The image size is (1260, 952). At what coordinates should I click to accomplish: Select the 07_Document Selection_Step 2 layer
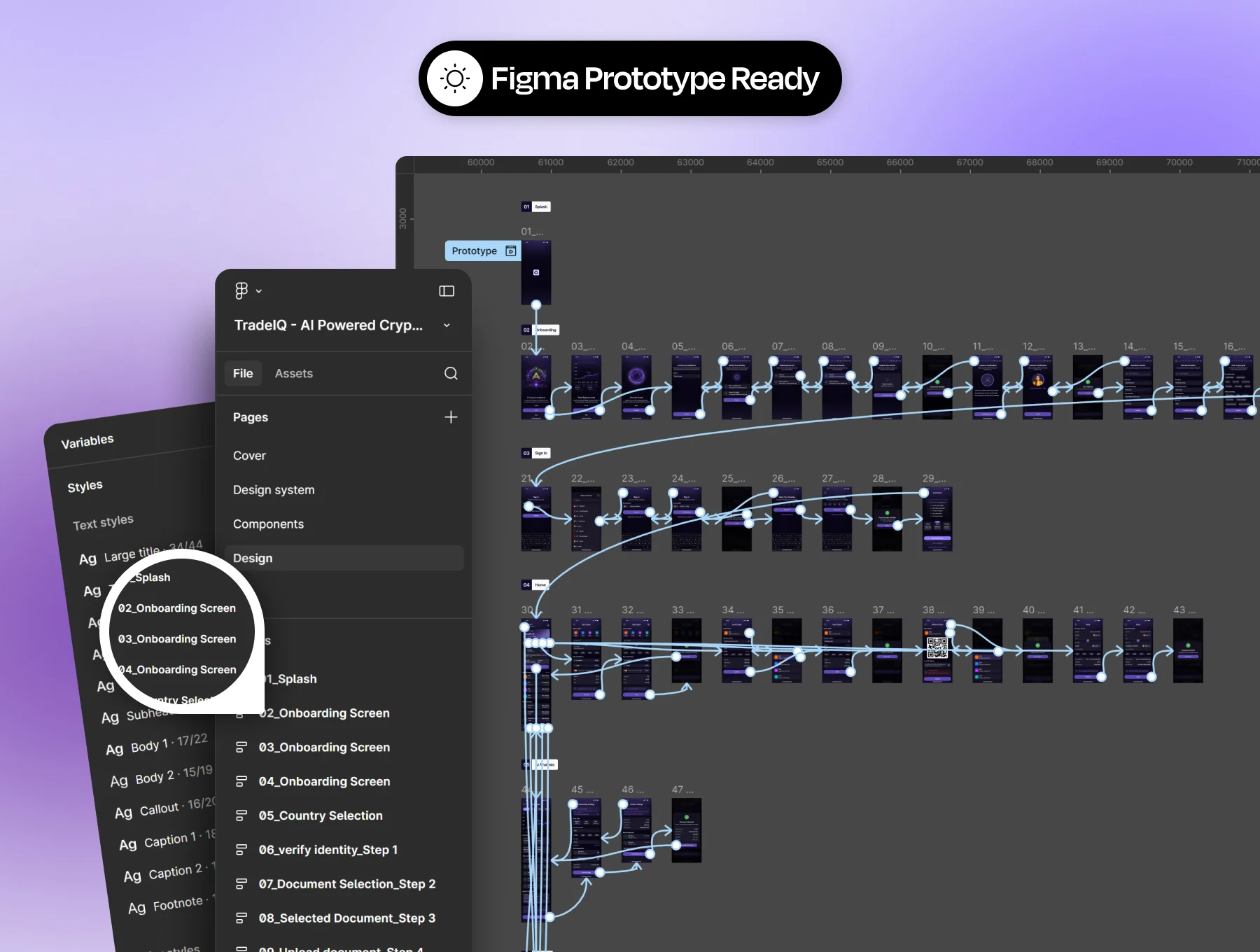tap(347, 885)
